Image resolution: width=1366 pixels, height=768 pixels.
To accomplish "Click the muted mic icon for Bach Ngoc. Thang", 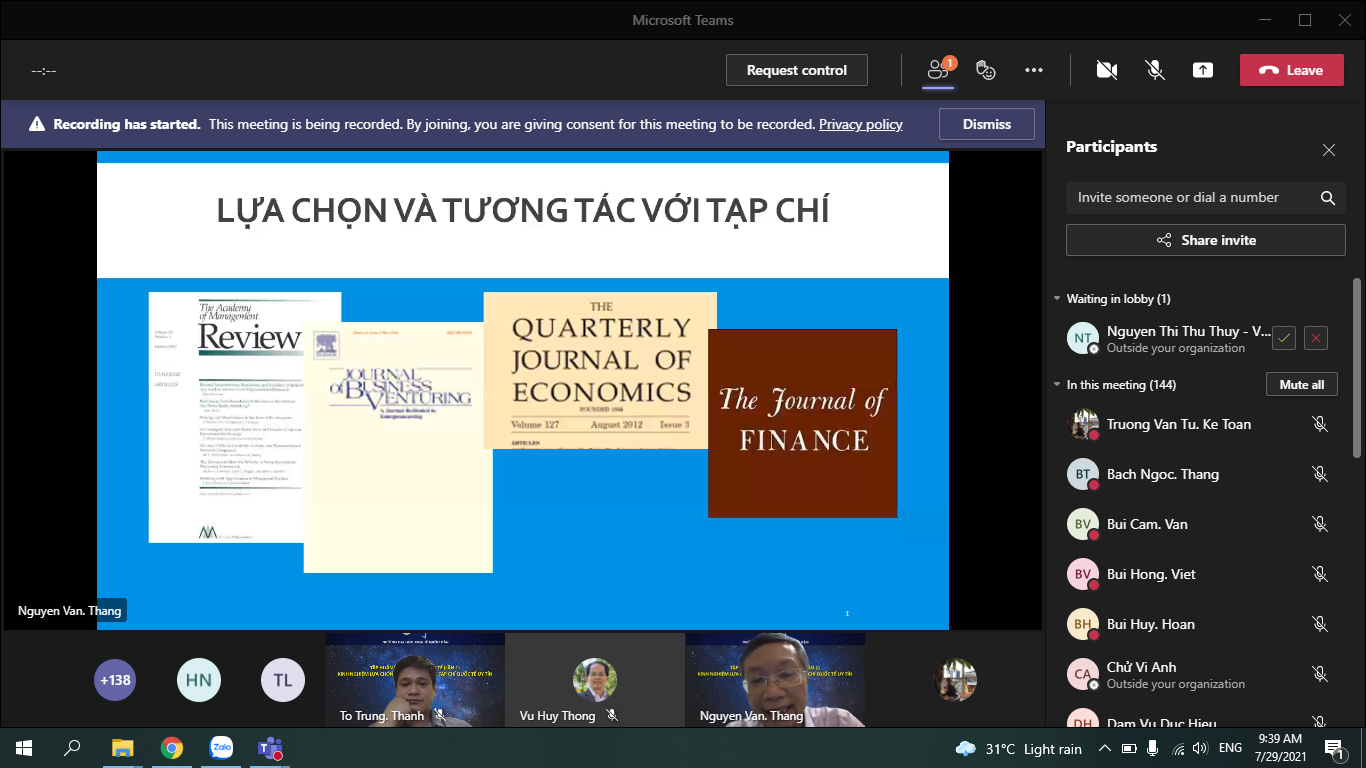I will click(1320, 474).
